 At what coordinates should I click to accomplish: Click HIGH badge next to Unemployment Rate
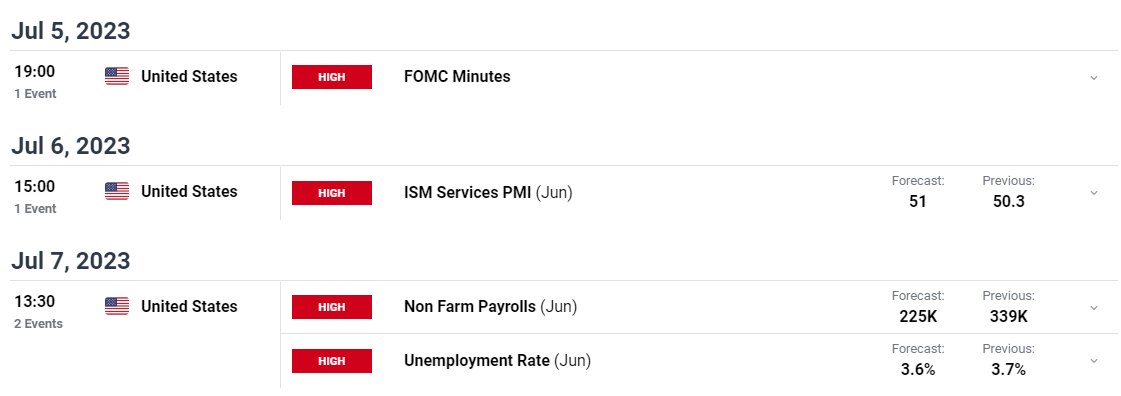point(332,361)
